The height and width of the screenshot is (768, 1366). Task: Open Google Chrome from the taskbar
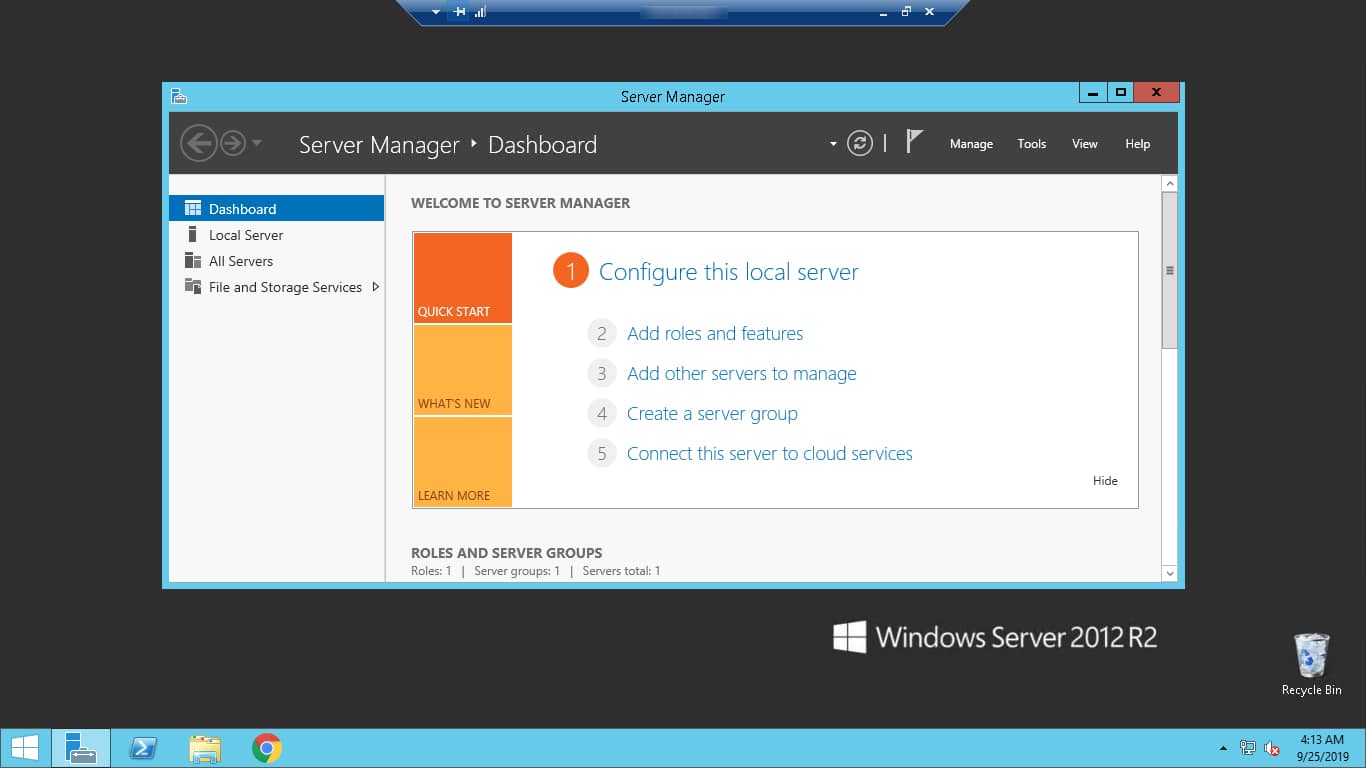(x=267, y=748)
